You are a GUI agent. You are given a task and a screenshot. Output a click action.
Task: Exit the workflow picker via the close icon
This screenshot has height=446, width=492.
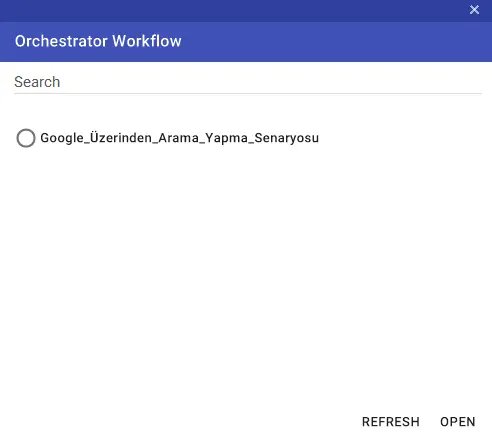pyautogui.click(x=474, y=10)
